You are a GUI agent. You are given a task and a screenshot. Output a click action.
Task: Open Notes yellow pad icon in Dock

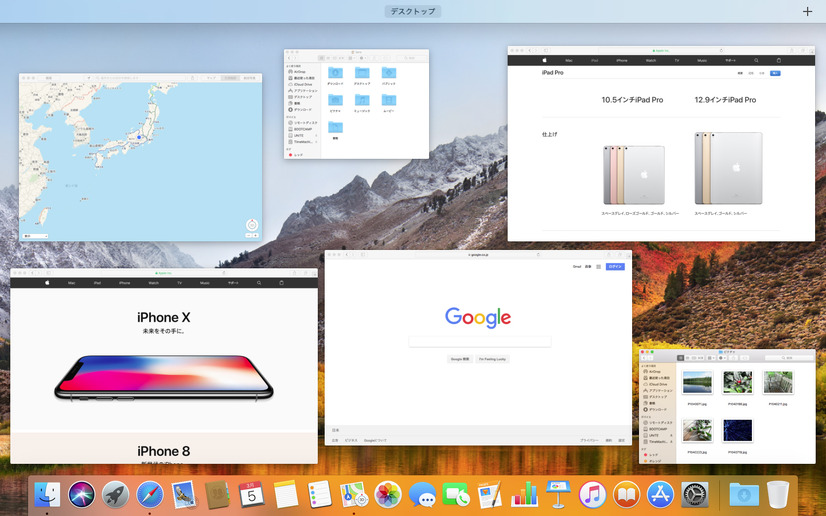click(286, 495)
